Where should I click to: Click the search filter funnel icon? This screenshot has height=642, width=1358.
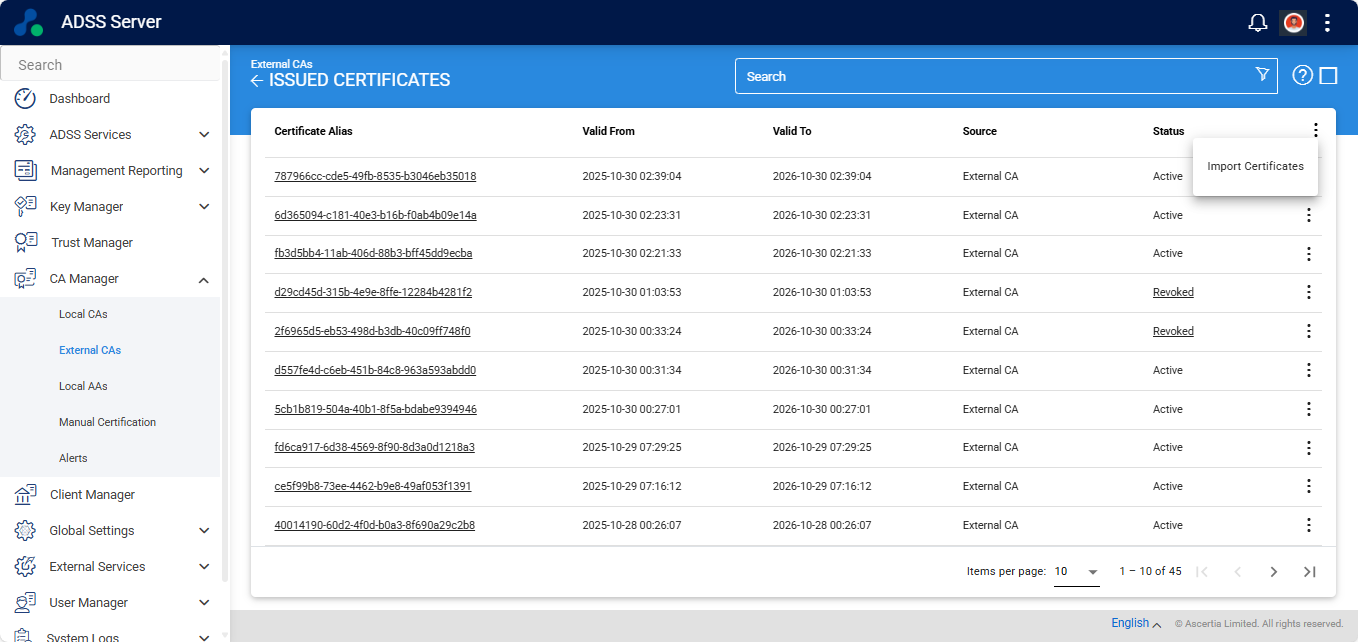1262,75
